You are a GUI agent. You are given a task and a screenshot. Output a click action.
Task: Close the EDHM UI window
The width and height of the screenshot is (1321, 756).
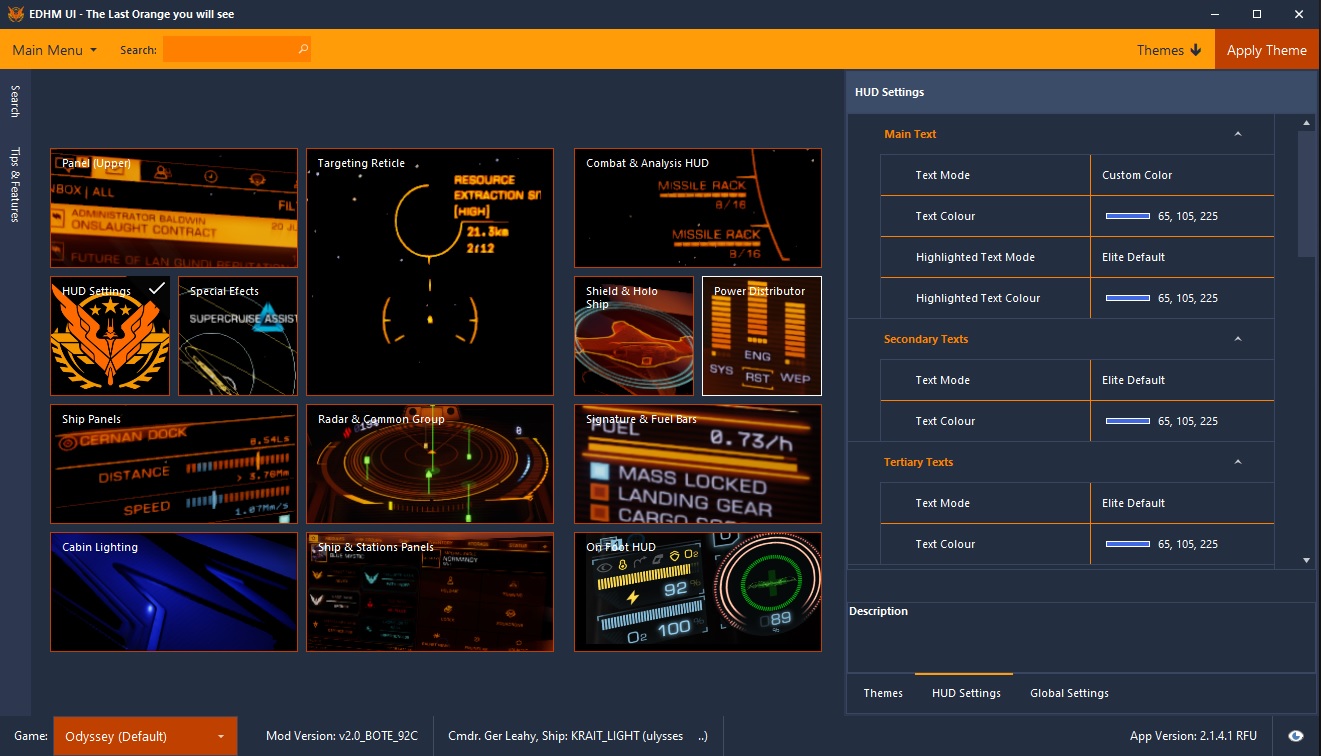(x=1299, y=14)
